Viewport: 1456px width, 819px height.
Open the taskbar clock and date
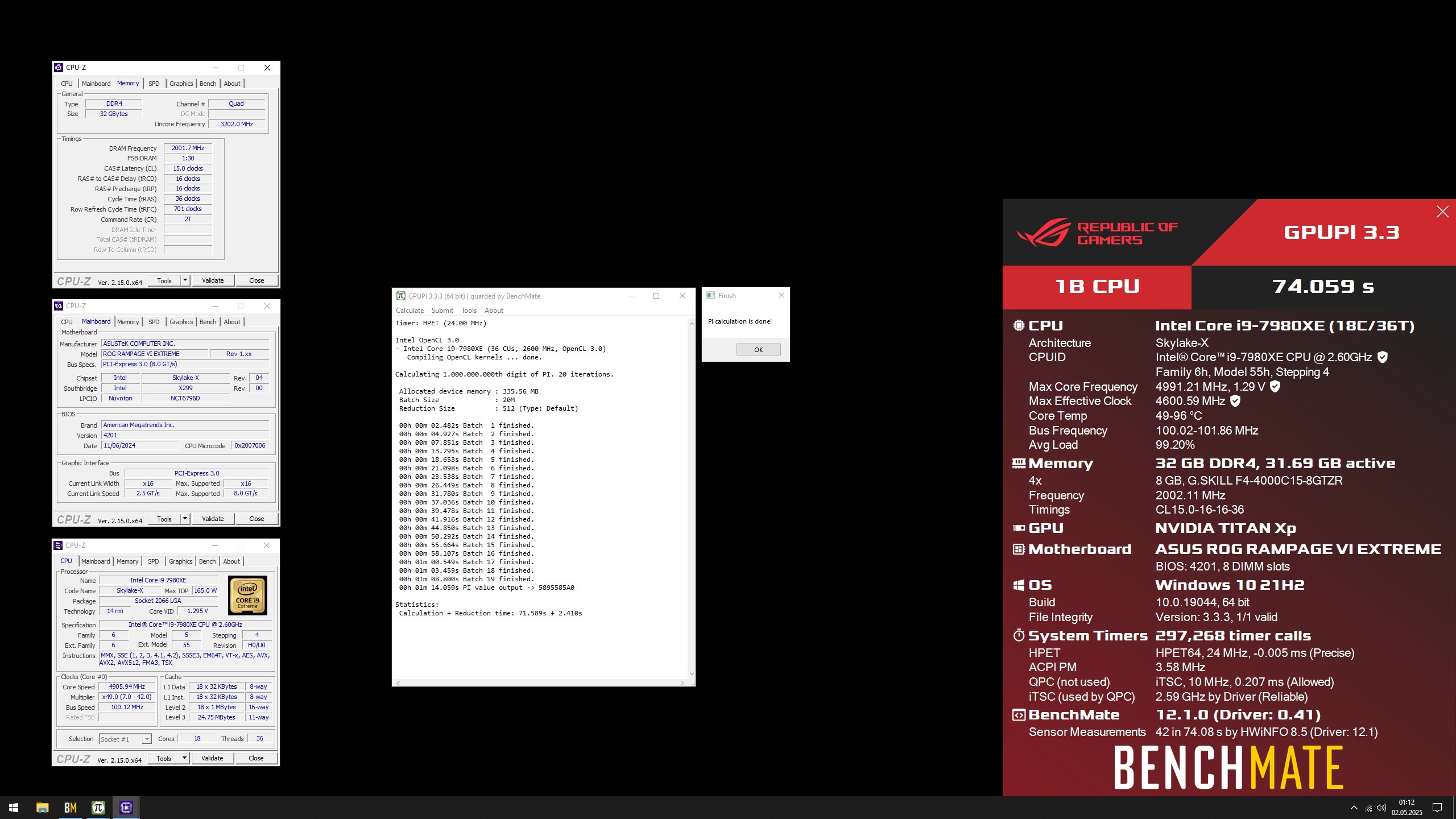pyautogui.click(x=1407, y=808)
